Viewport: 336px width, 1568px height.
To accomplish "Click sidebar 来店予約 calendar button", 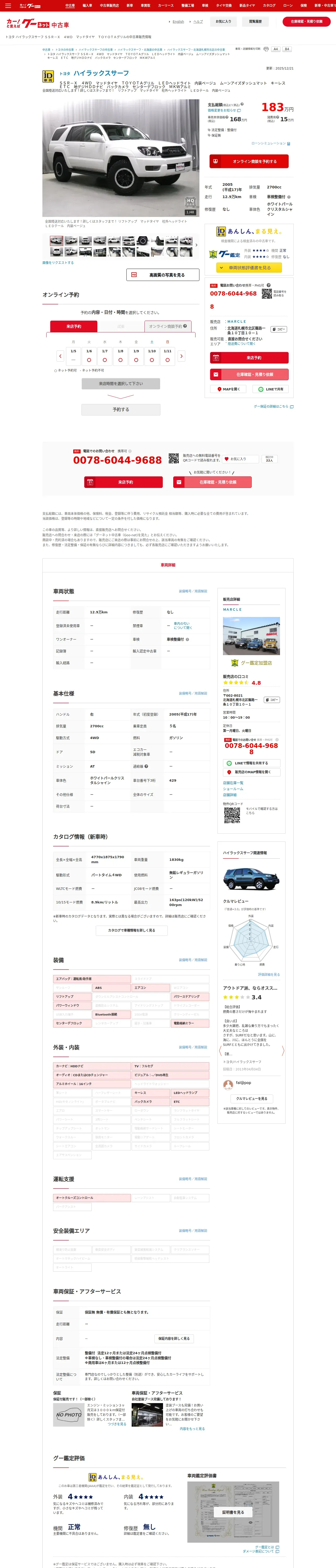I will pyautogui.click(x=249, y=358).
